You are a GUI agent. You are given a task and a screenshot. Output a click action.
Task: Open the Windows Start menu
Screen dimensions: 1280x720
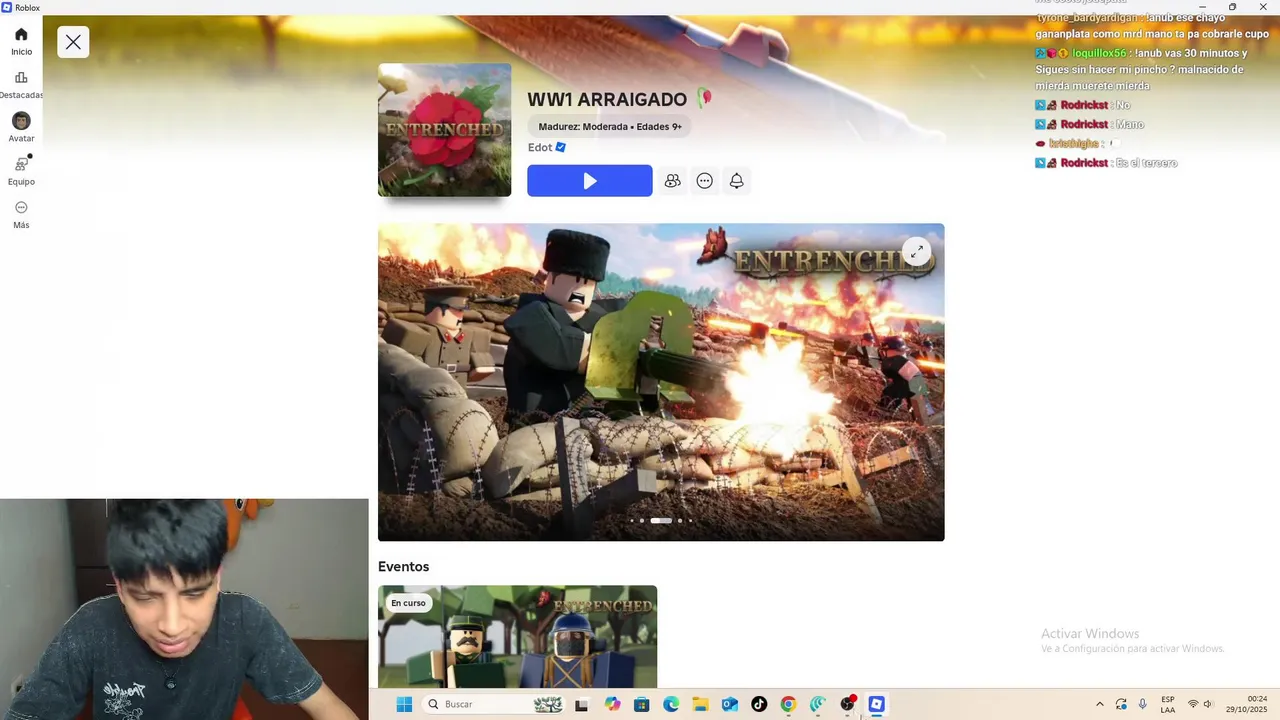click(404, 704)
